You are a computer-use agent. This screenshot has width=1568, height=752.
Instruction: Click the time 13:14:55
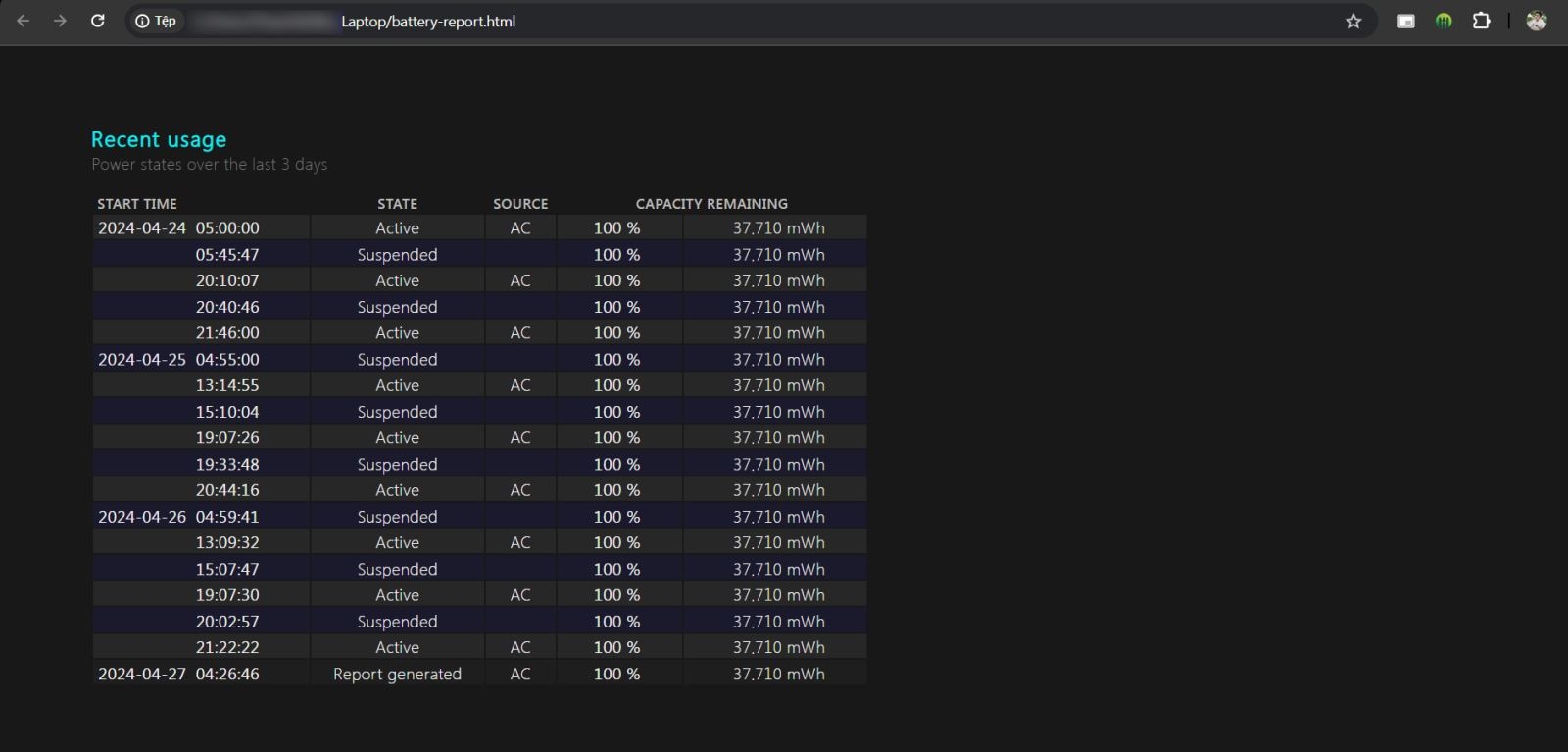[x=227, y=385]
